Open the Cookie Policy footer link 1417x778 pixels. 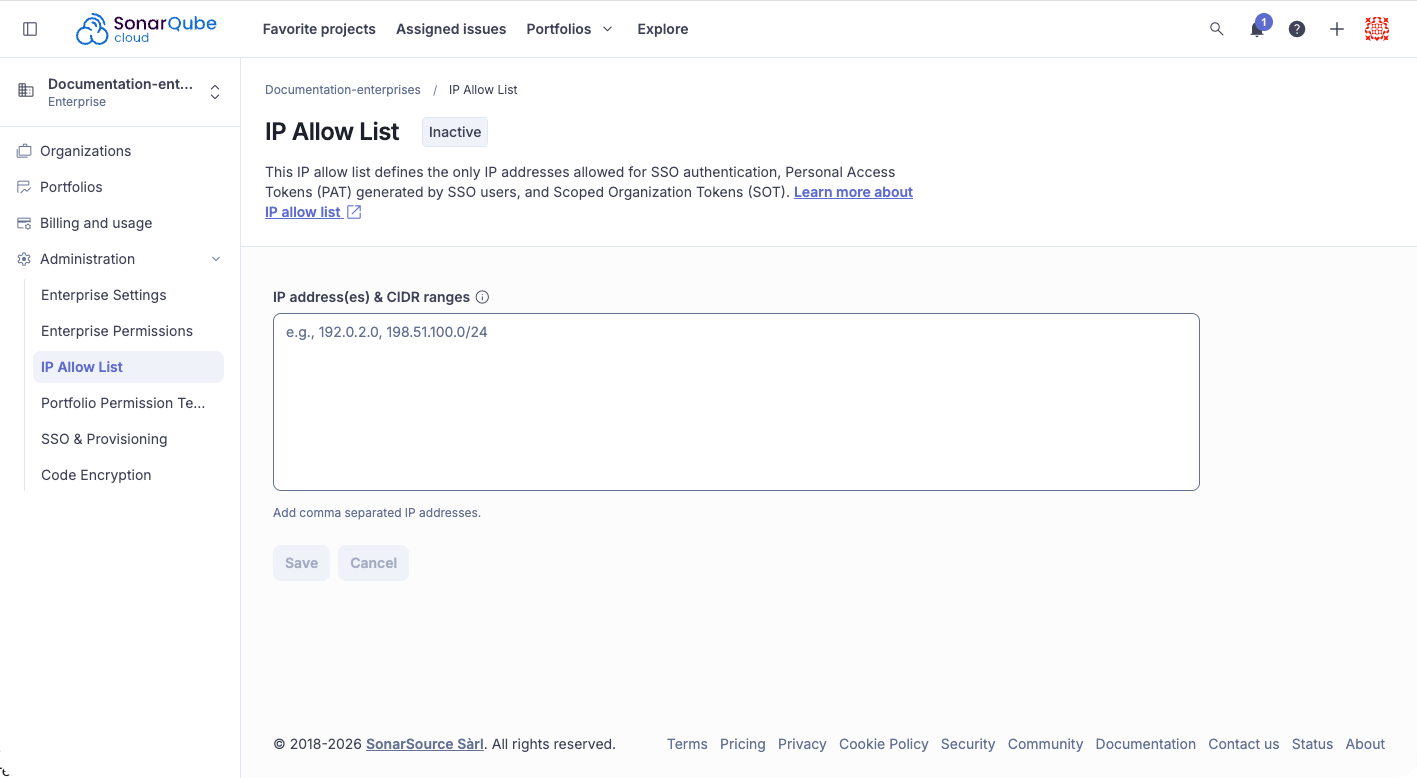pyautogui.click(x=884, y=744)
